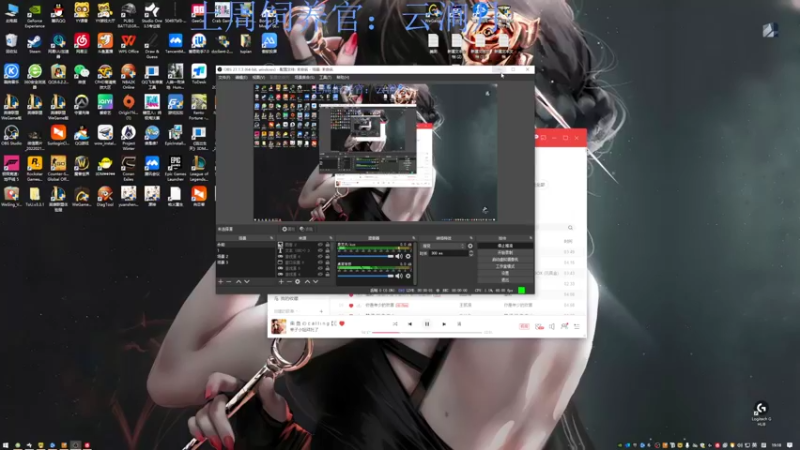Viewport: 800px width, 450px height.
Task: Remove the selected source with the minus icon
Action: 289,282
